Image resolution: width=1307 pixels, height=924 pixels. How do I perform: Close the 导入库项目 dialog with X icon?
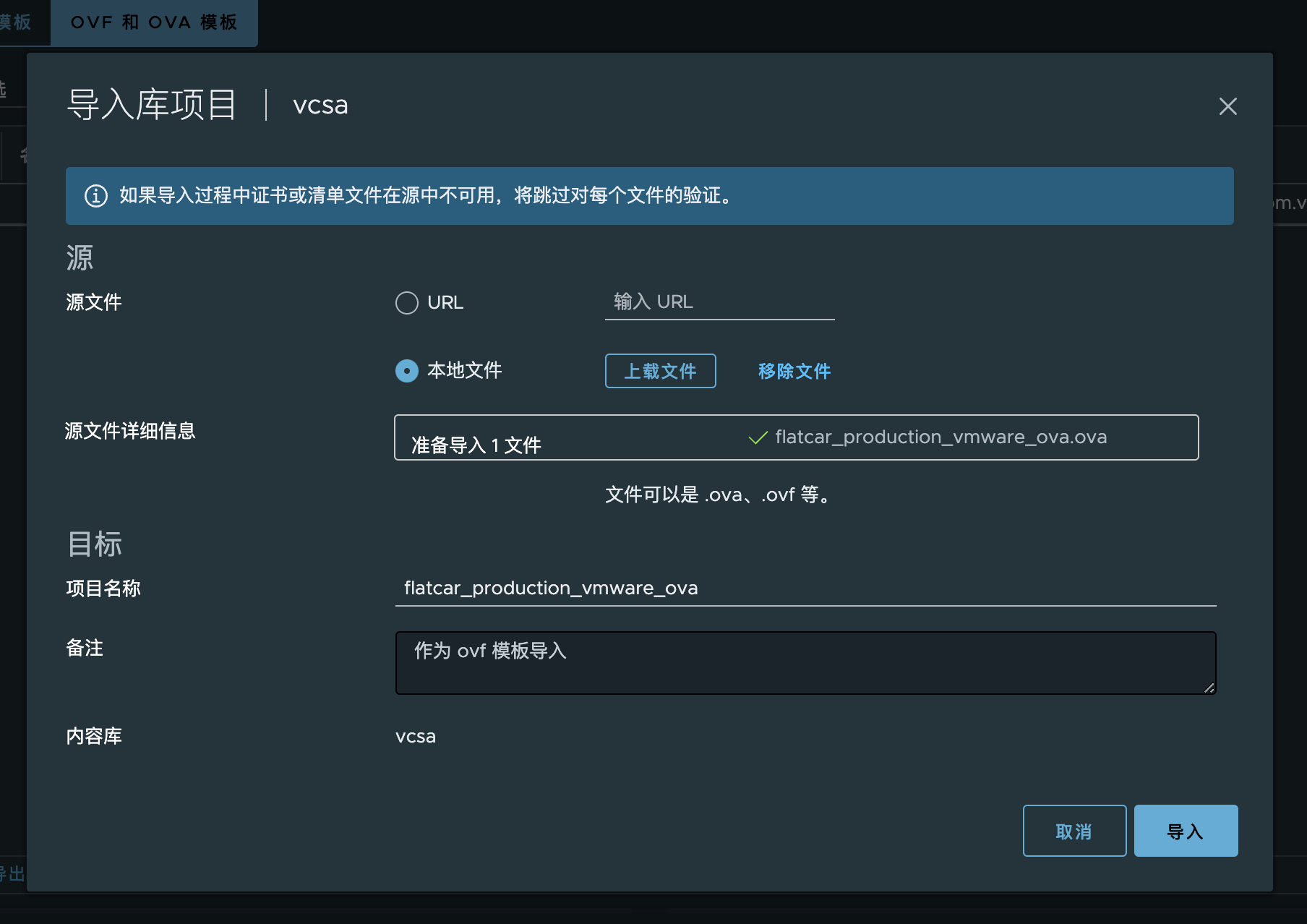[1227, 106]
